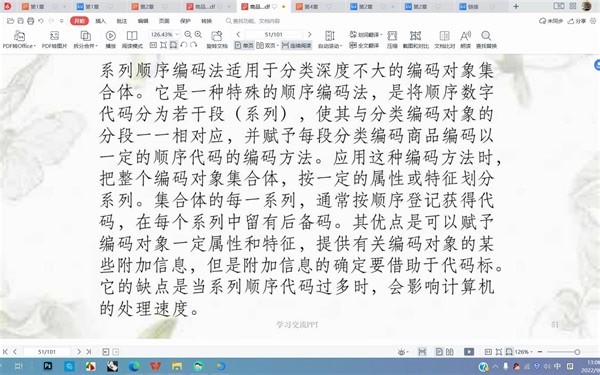The height and width of the screenshot is (375, 600).
Task: Go to next page arrow in ribbon
Action: pyautogui.click(x=310, y=34)
